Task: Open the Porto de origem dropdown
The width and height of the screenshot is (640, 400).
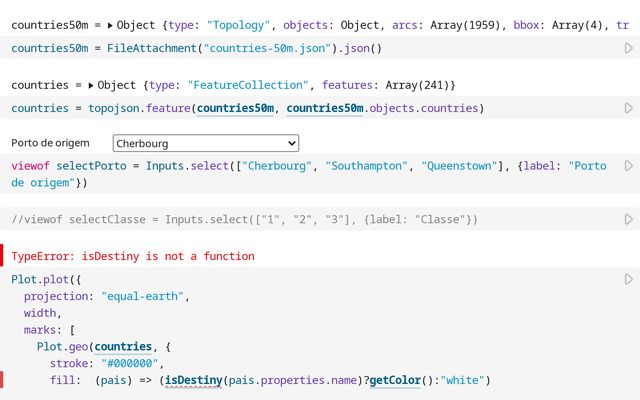Action: [205, 143]
